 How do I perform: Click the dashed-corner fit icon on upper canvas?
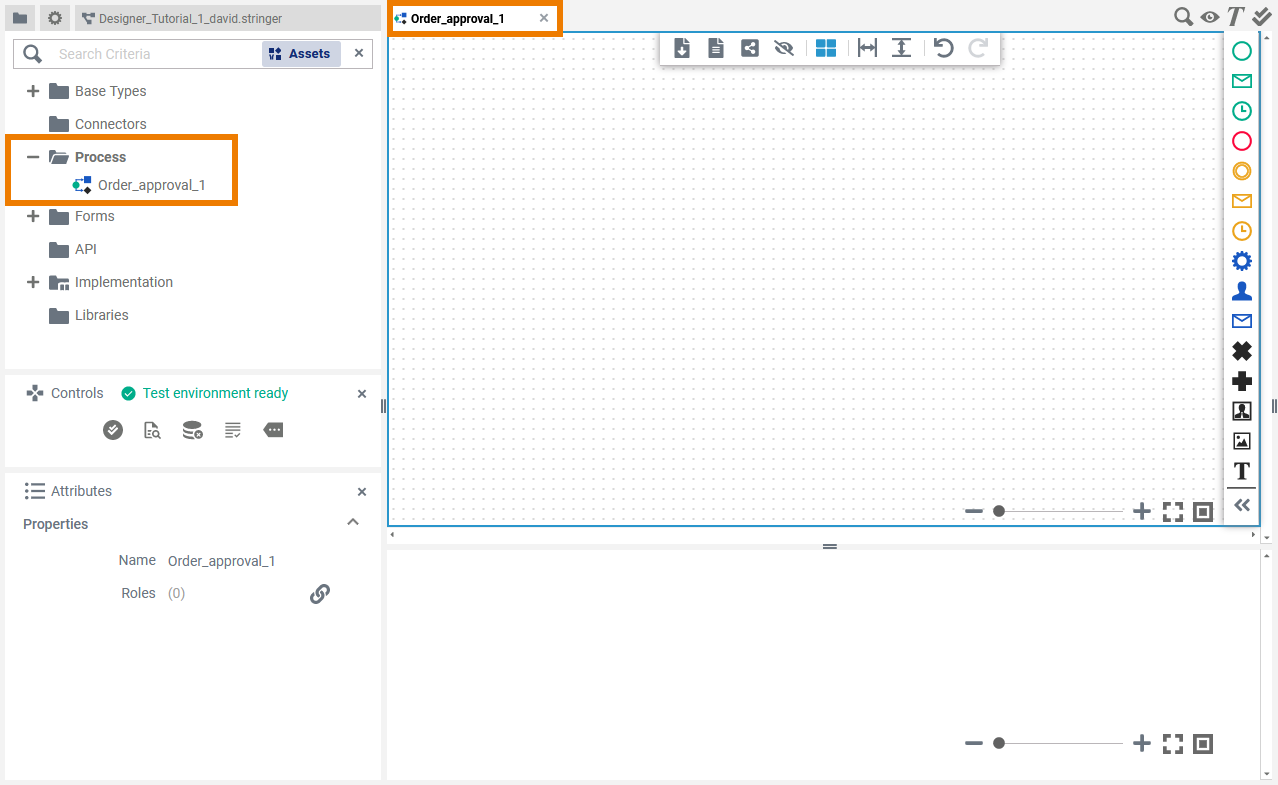click(x=1173, y=512)
